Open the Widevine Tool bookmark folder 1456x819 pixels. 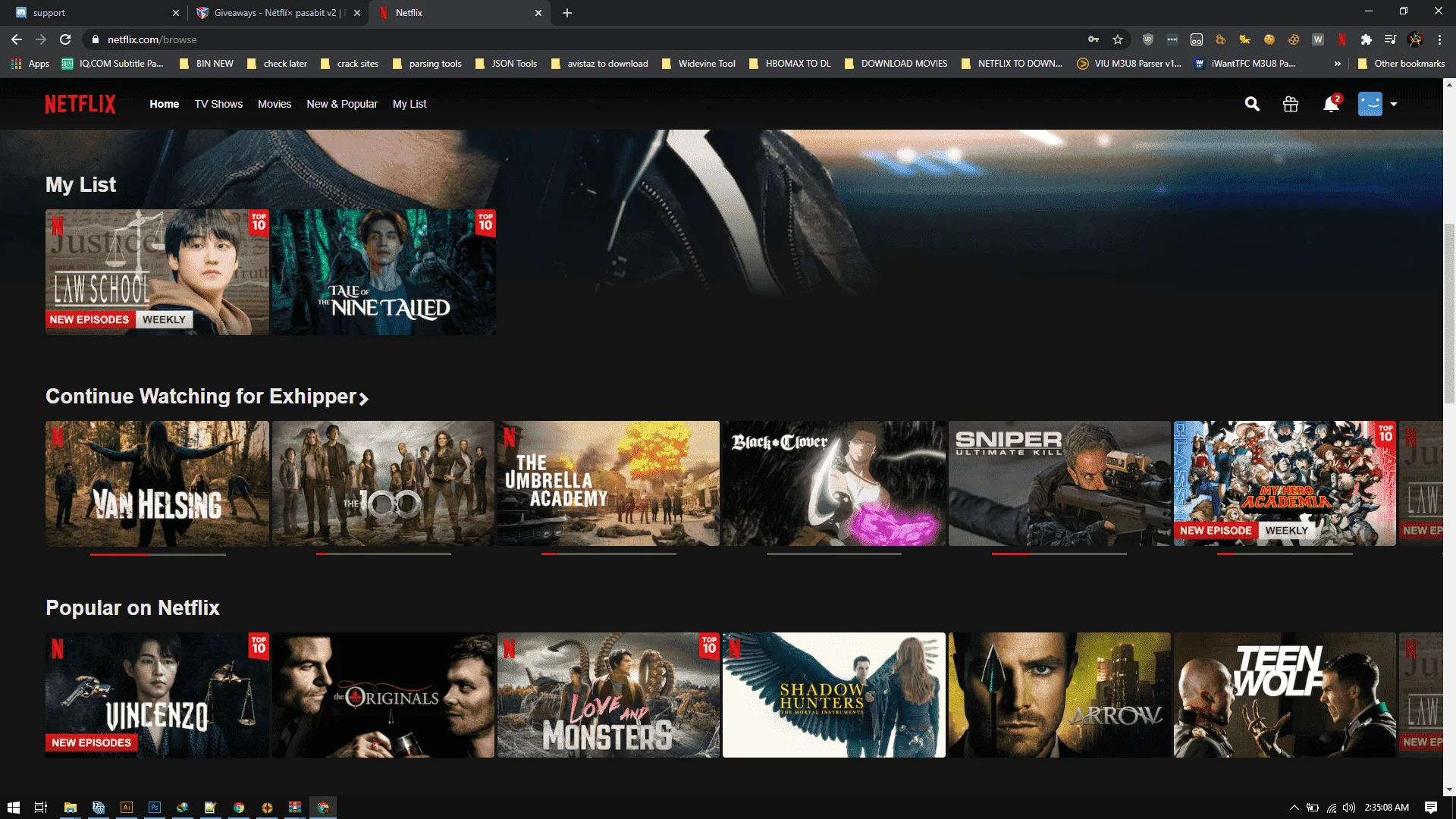pyautogui.click(x=698, y=64)
